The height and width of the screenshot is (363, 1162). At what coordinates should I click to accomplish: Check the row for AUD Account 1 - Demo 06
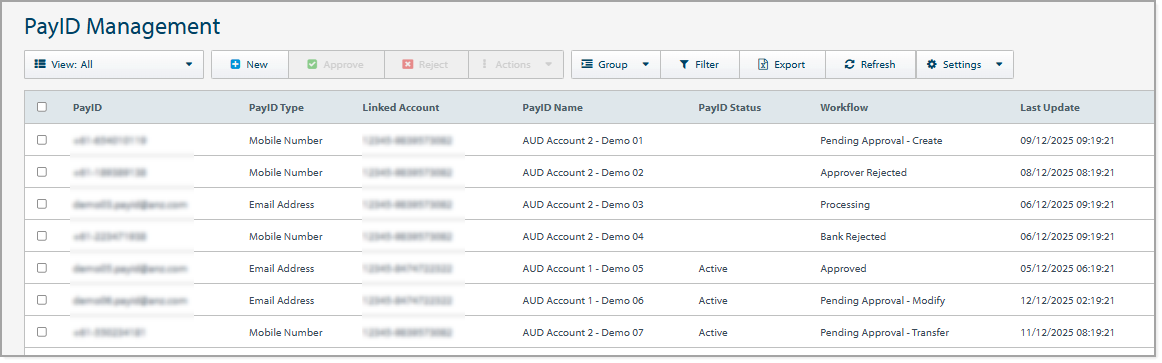click(42, 300)
